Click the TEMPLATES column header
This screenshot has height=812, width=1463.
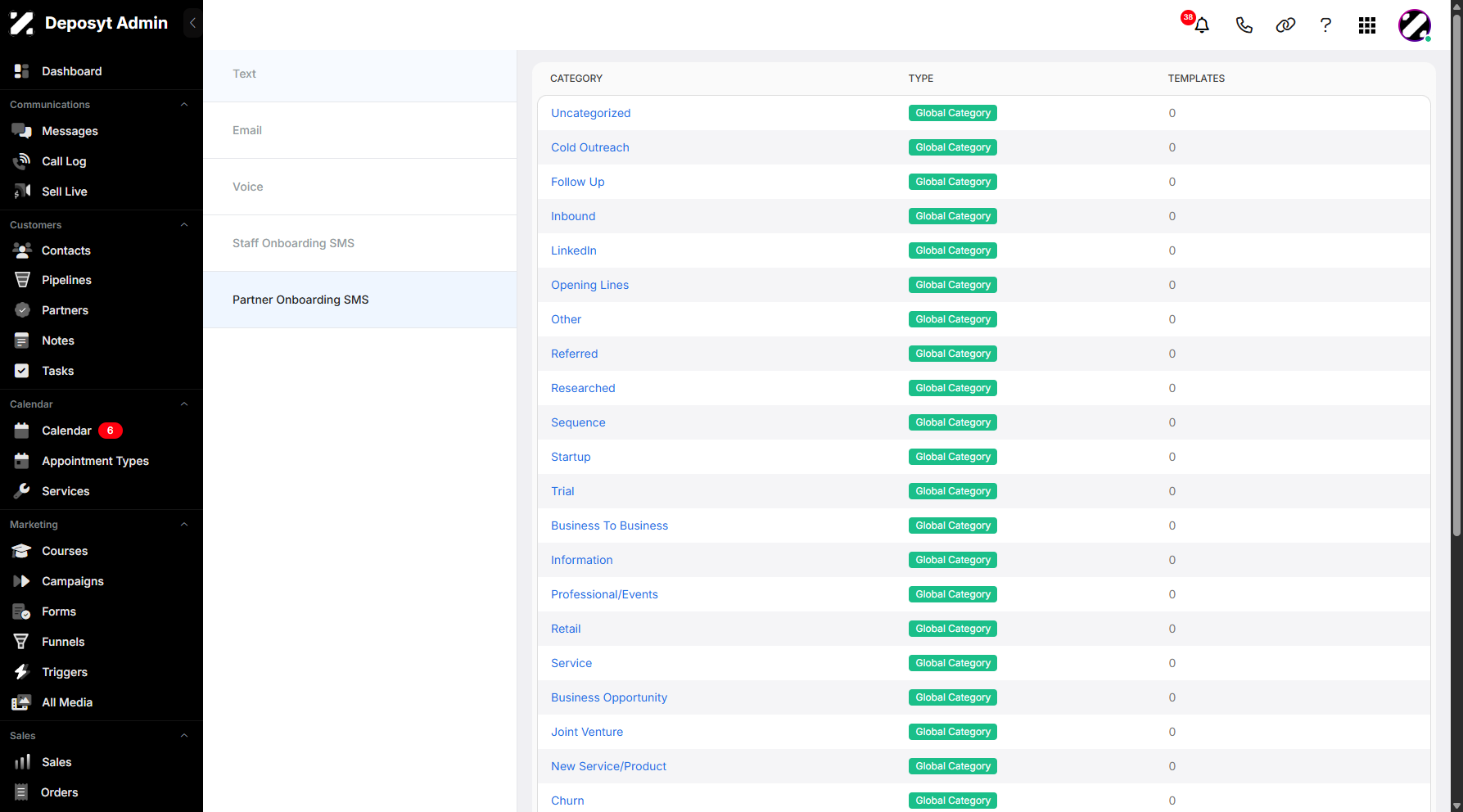point(1196,79)
